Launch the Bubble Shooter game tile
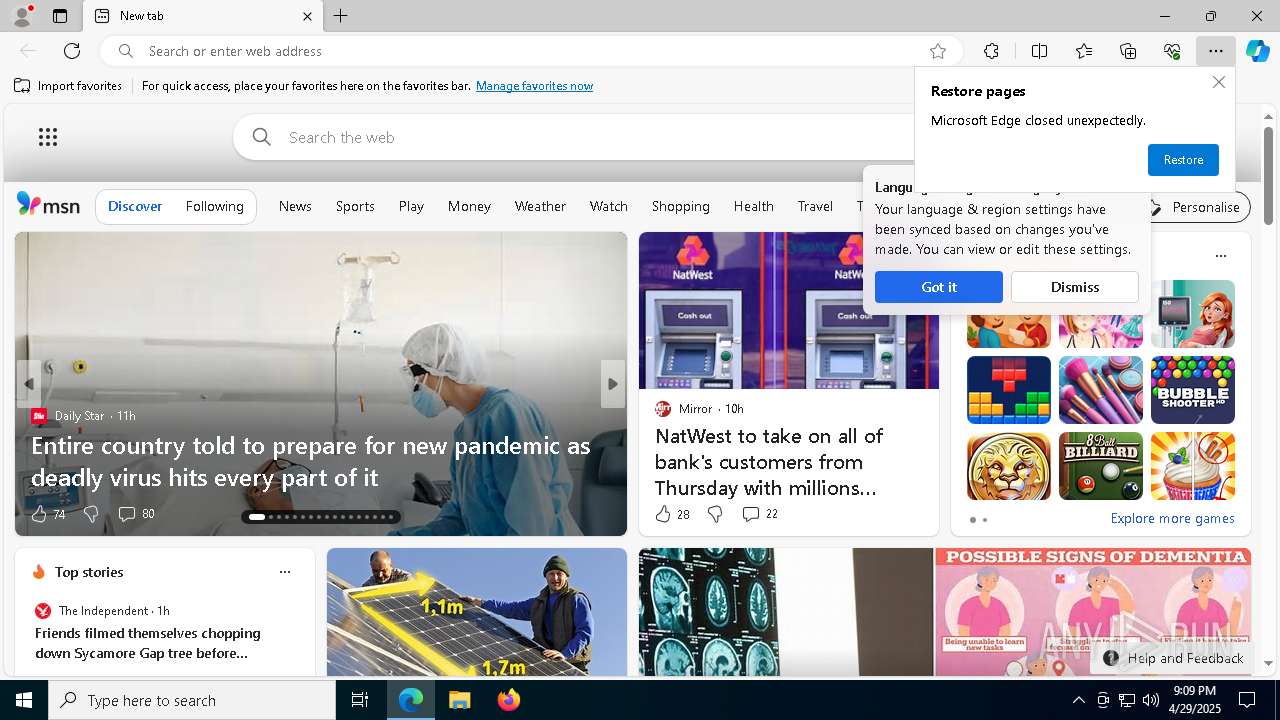This screenshot has width=1280, height=720. tap(1193, 390)
